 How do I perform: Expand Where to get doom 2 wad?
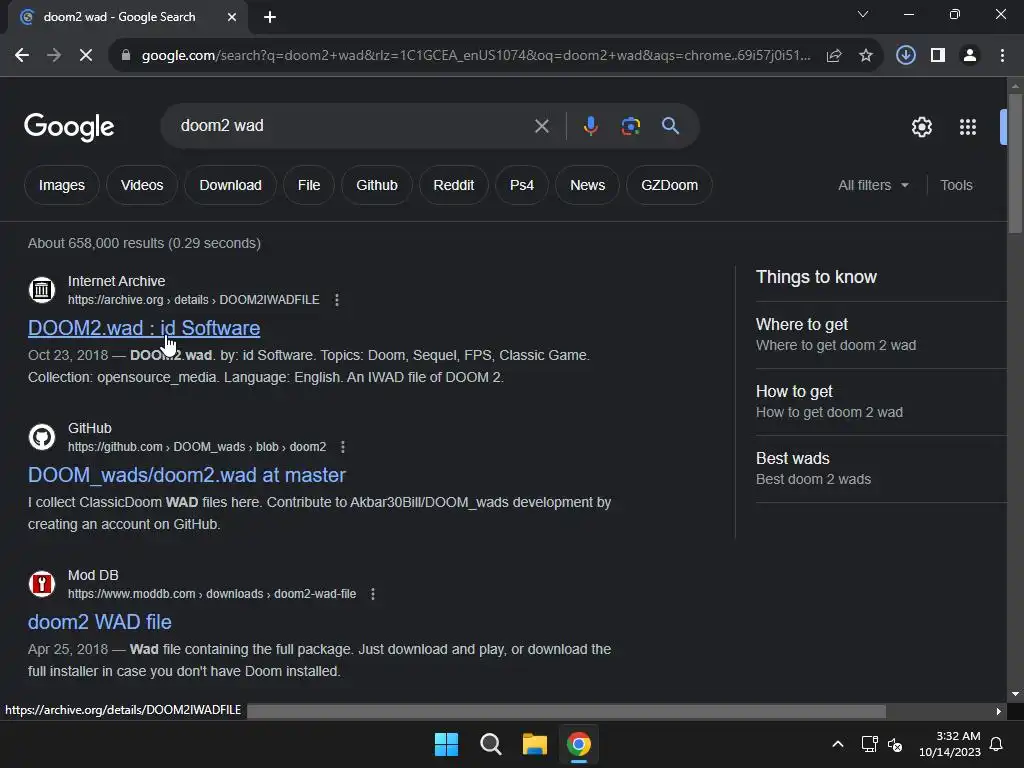[881, 335]
